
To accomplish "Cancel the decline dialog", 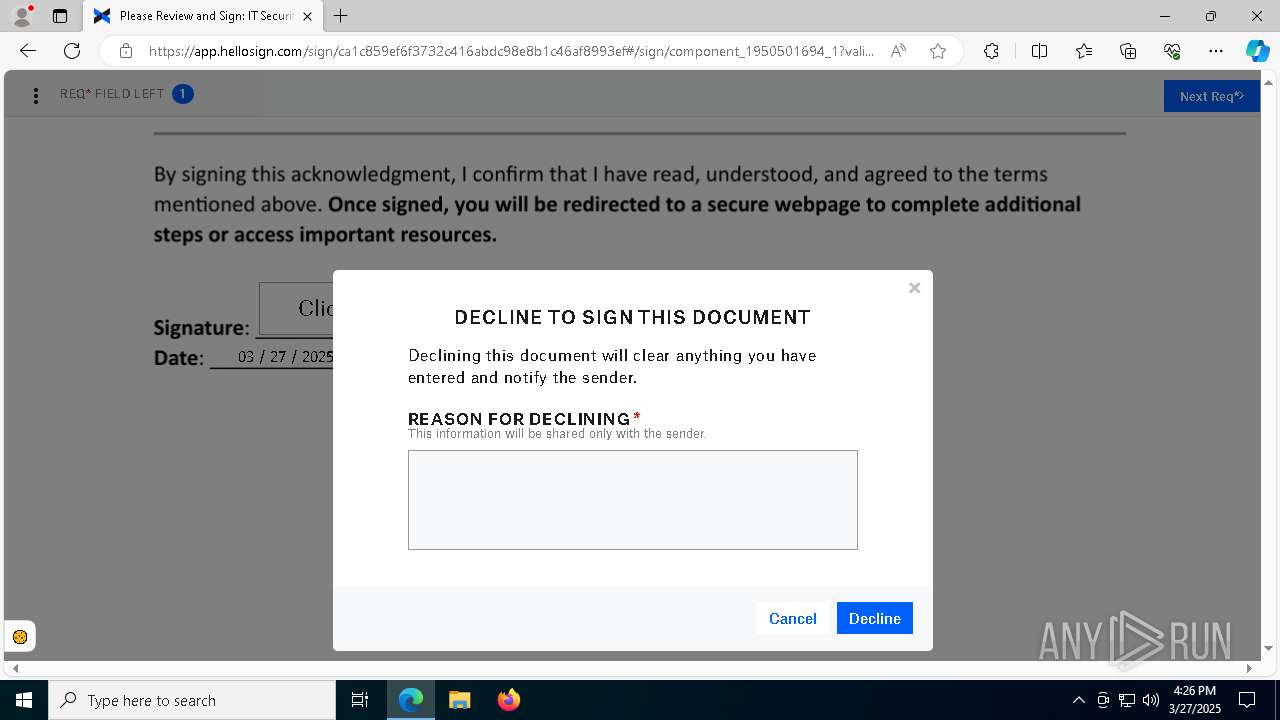I will point(793,618).
